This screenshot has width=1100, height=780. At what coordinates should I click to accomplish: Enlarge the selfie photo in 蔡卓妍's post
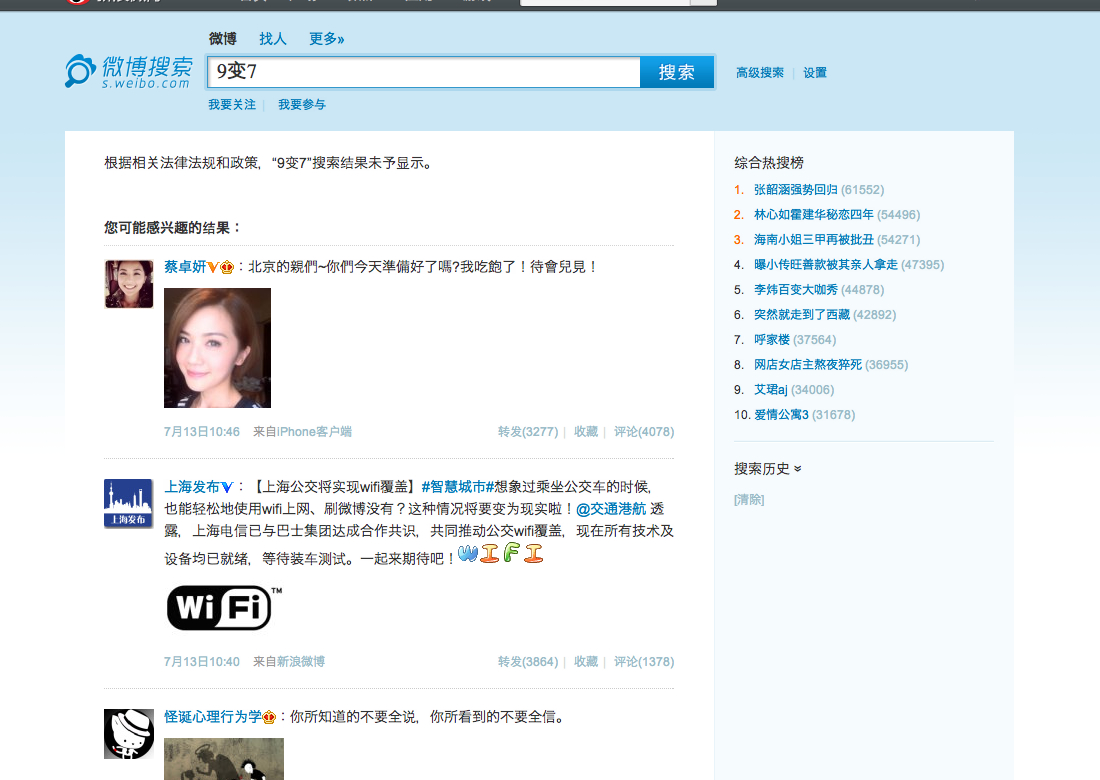[217, 348]
